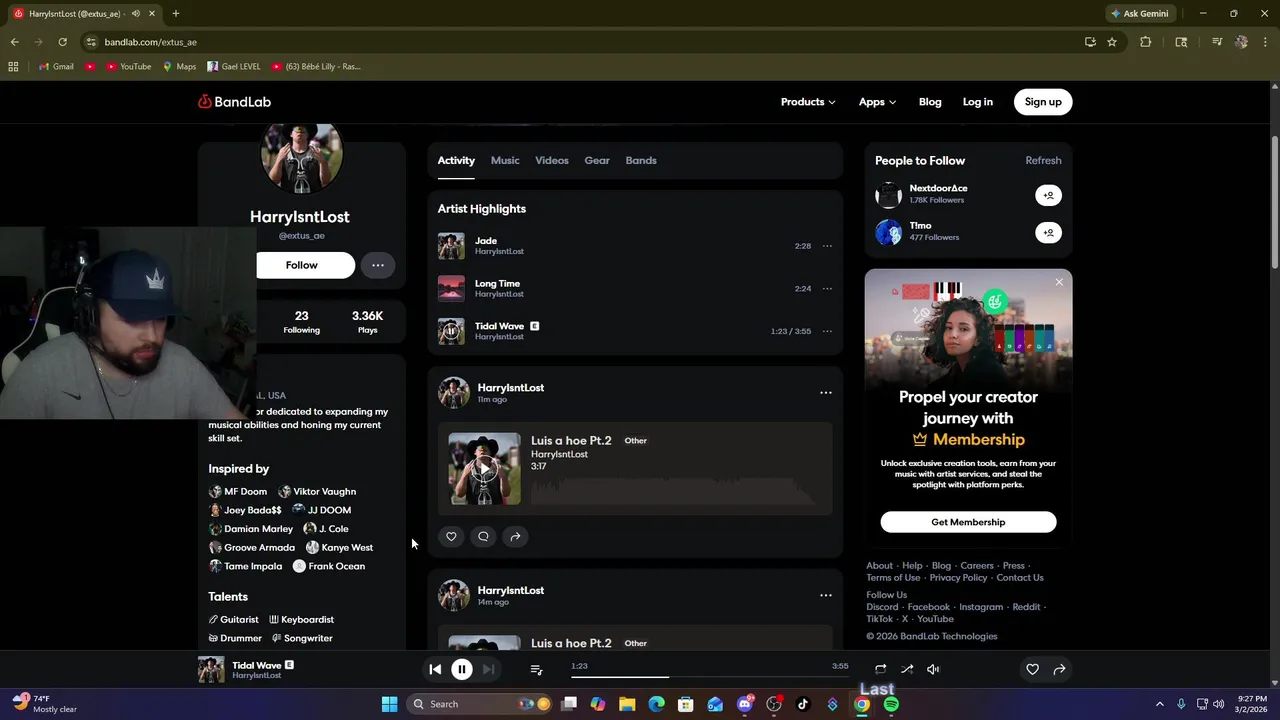Skip to previous track in player bar
1280x720 pixels.
click(x=435, y=669)
